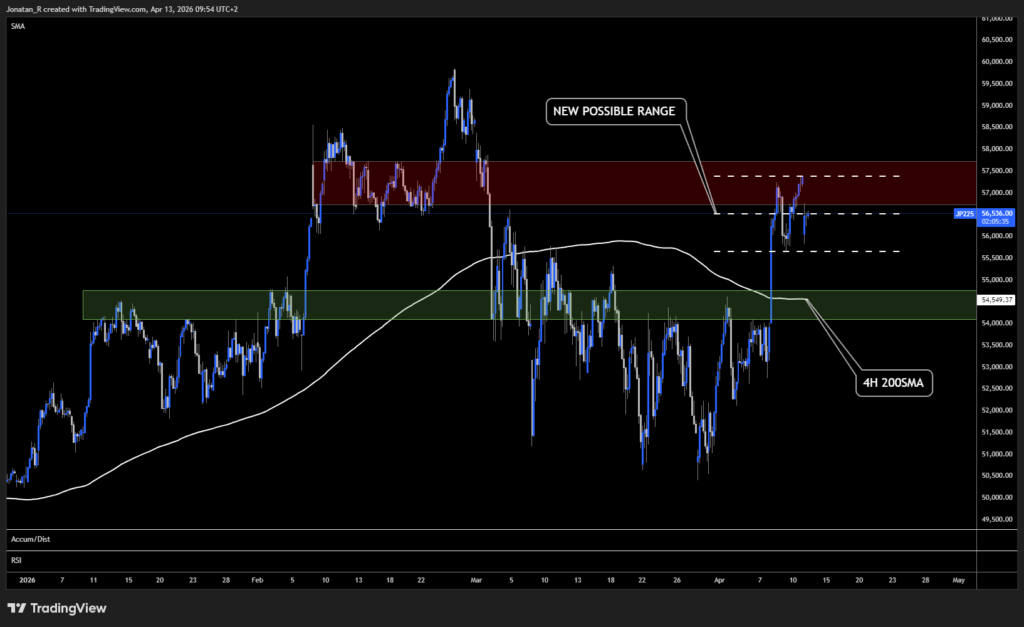The width and height of the screenshot is (1024, 627).
Task: Click the 60,000.00 price axis label
Action: tap(996, 62)
